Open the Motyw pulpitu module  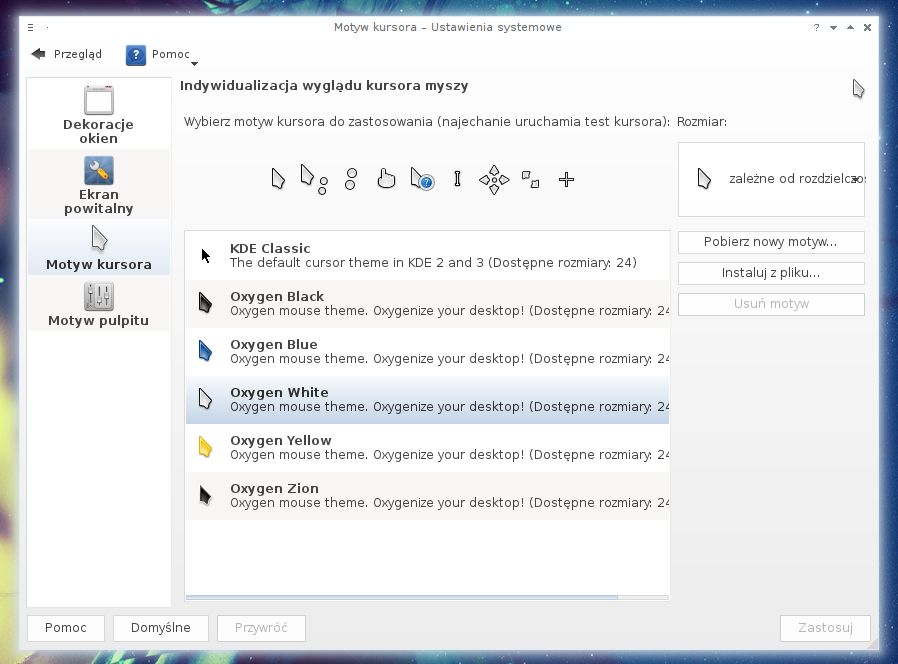(99, 304)
